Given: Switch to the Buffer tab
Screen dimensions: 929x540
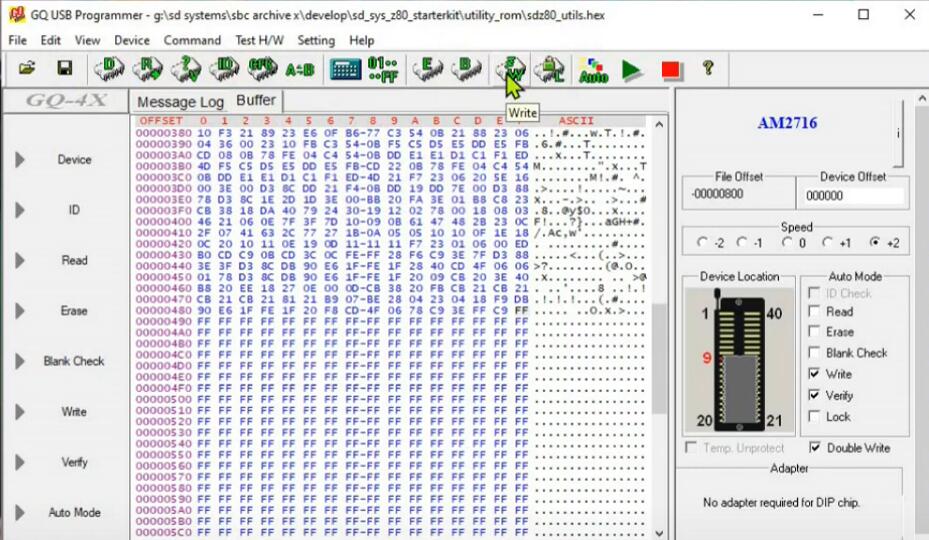Looking at the screenshot, I should pyautogui.click(x=256, y=100).
